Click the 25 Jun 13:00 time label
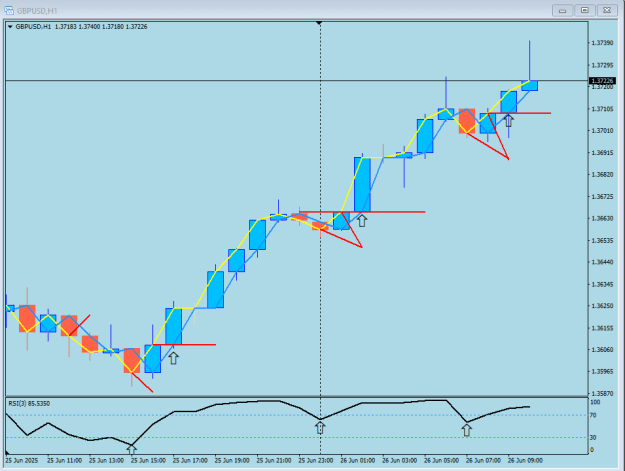This screenshot has height=471, width=625. coord(106,461)
